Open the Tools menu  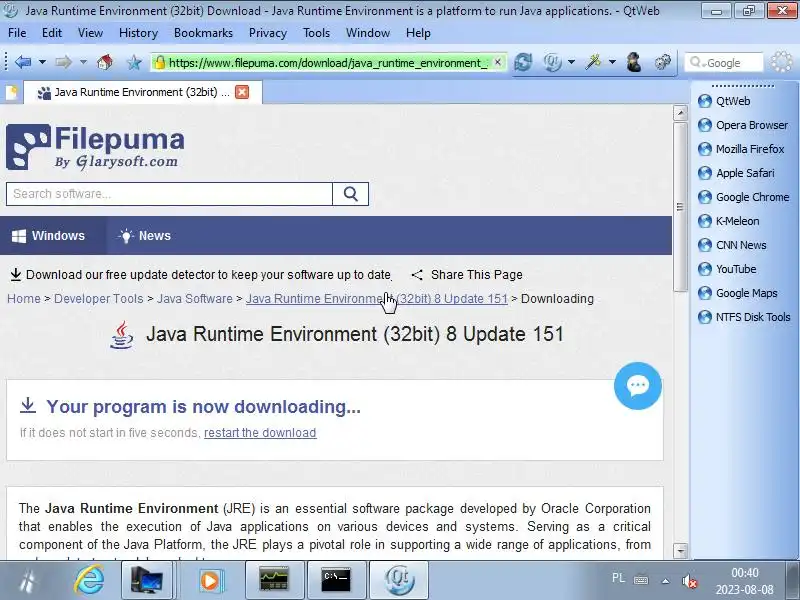point(316,33)
